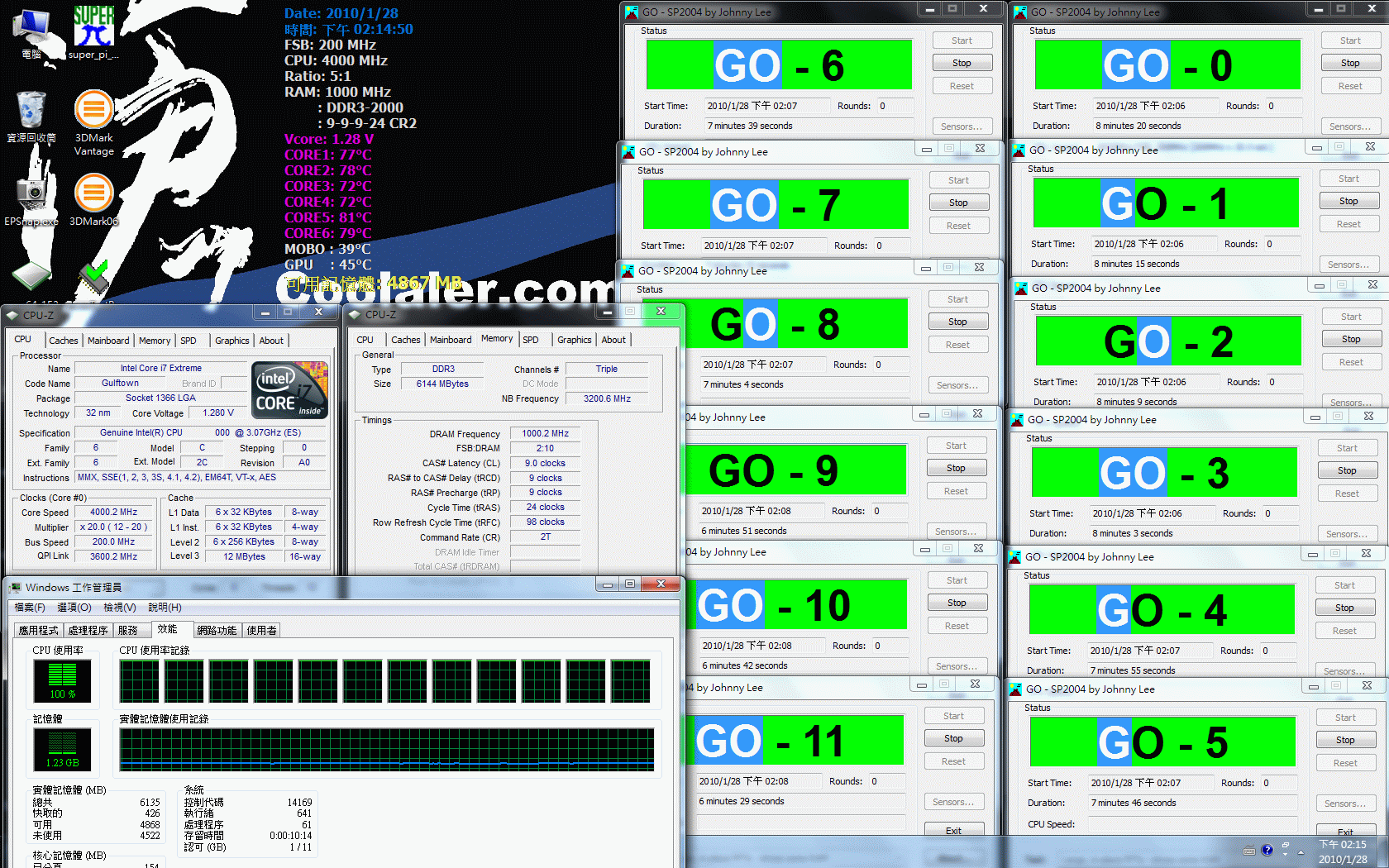Screen dimensions: 1389x868
Task: Open the EPSnap.exe desktop icon
Action: (31, 199)
